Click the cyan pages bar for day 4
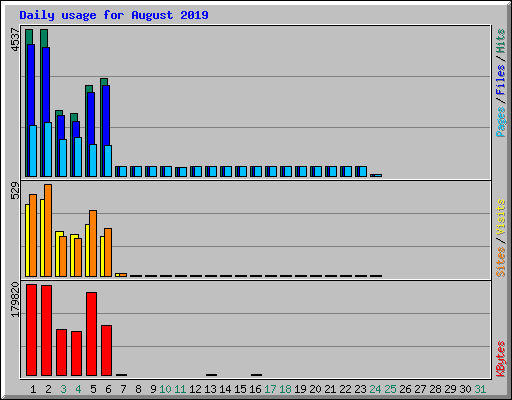 click(78, 157)
